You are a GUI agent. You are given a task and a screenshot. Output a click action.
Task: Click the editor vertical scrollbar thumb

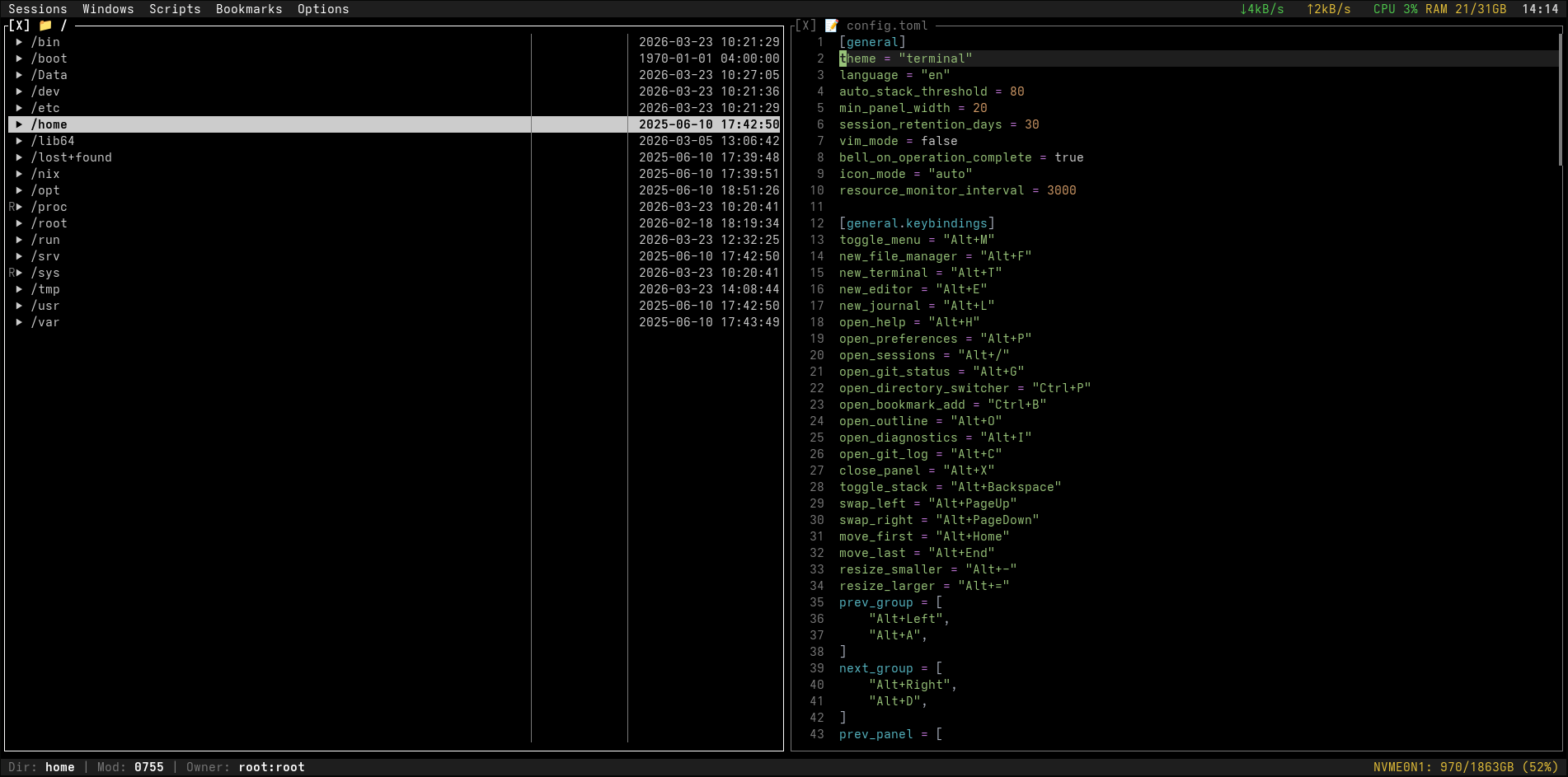click(x=1560, y=99)
